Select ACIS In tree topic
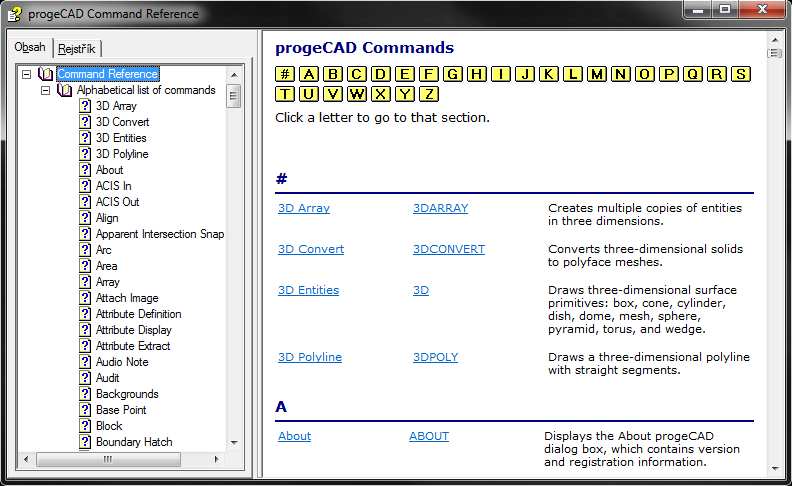This screenshot has height=486, width=792. (x=114, y=186)
